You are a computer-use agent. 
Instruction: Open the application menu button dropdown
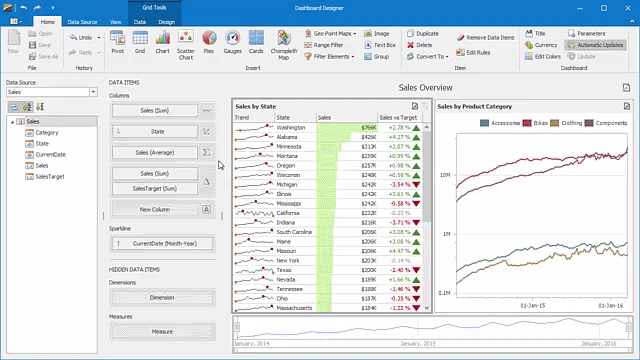(16, 21)
